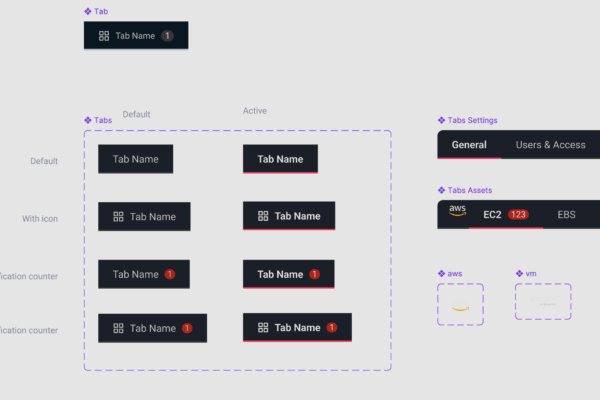Click the grid icon in the topmost Tab component
Image resolution: width=600 pixels, height=400 pixels.
[104, 36]
